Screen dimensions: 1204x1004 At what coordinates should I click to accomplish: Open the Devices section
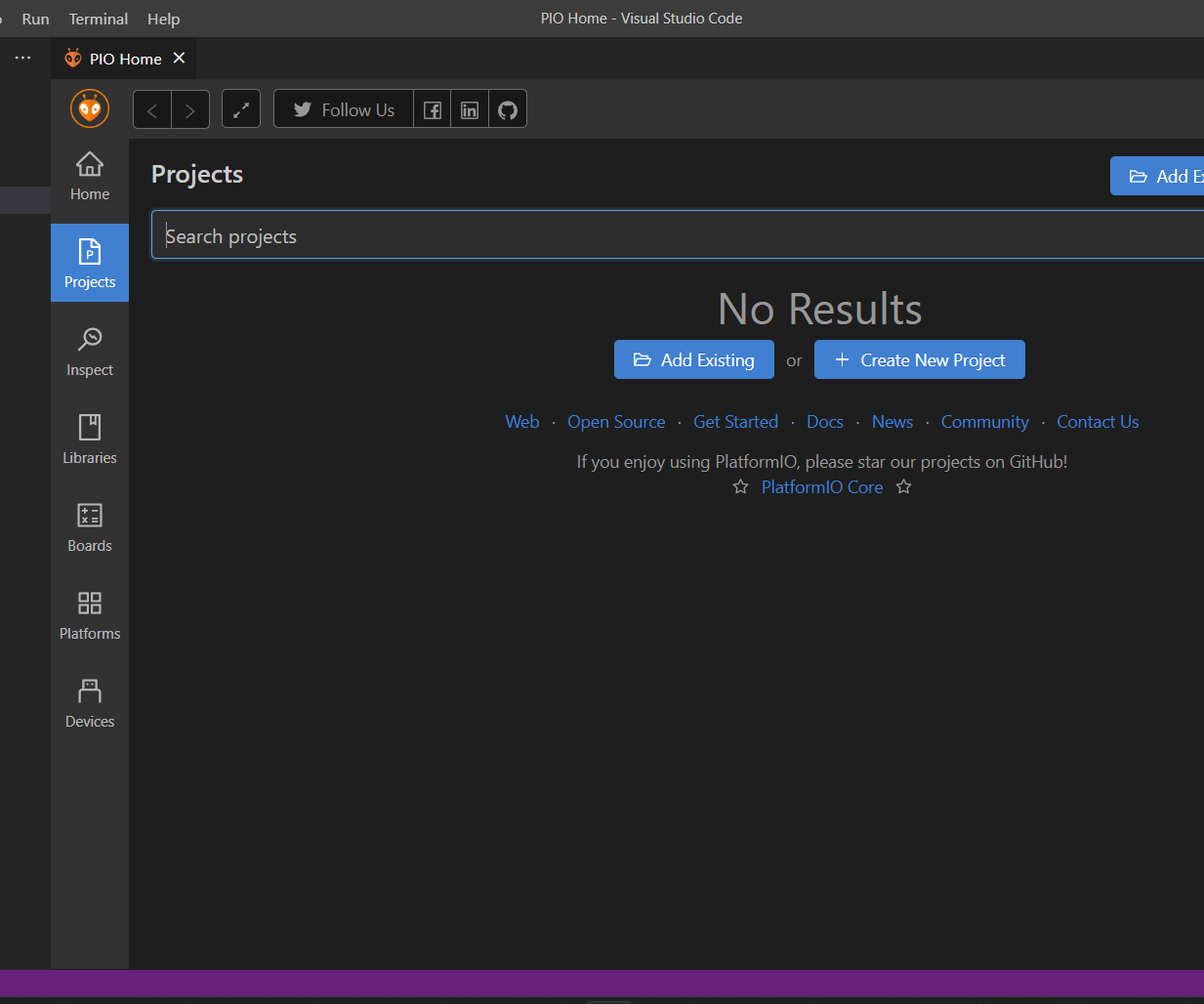coord(90,703)
